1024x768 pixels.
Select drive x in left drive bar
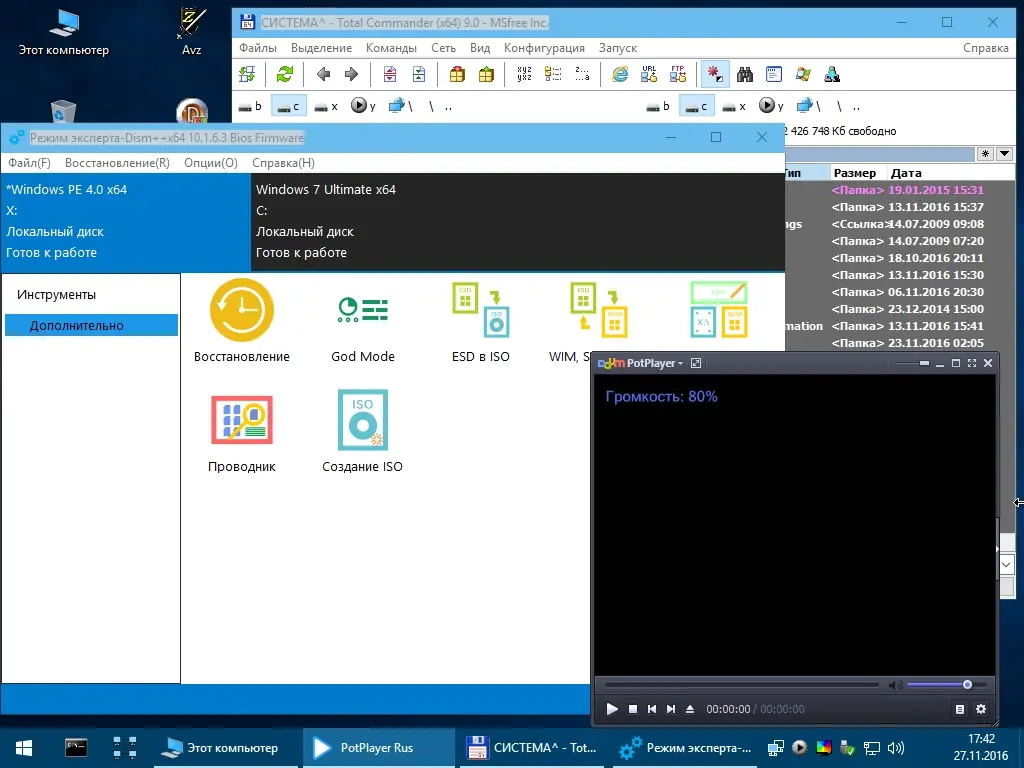coord(326,106)
